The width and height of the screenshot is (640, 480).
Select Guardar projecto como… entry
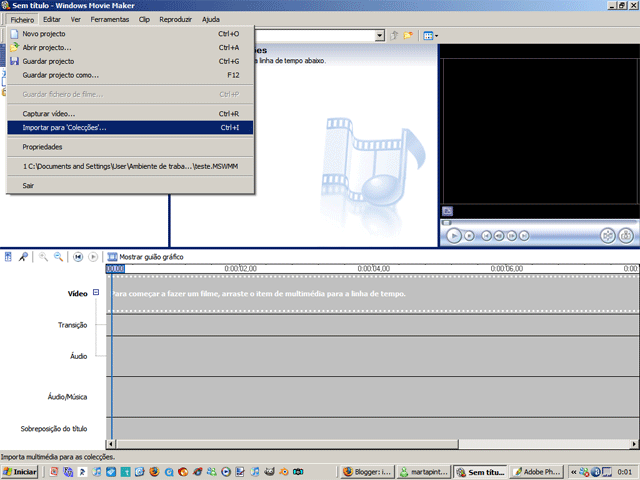130,75
